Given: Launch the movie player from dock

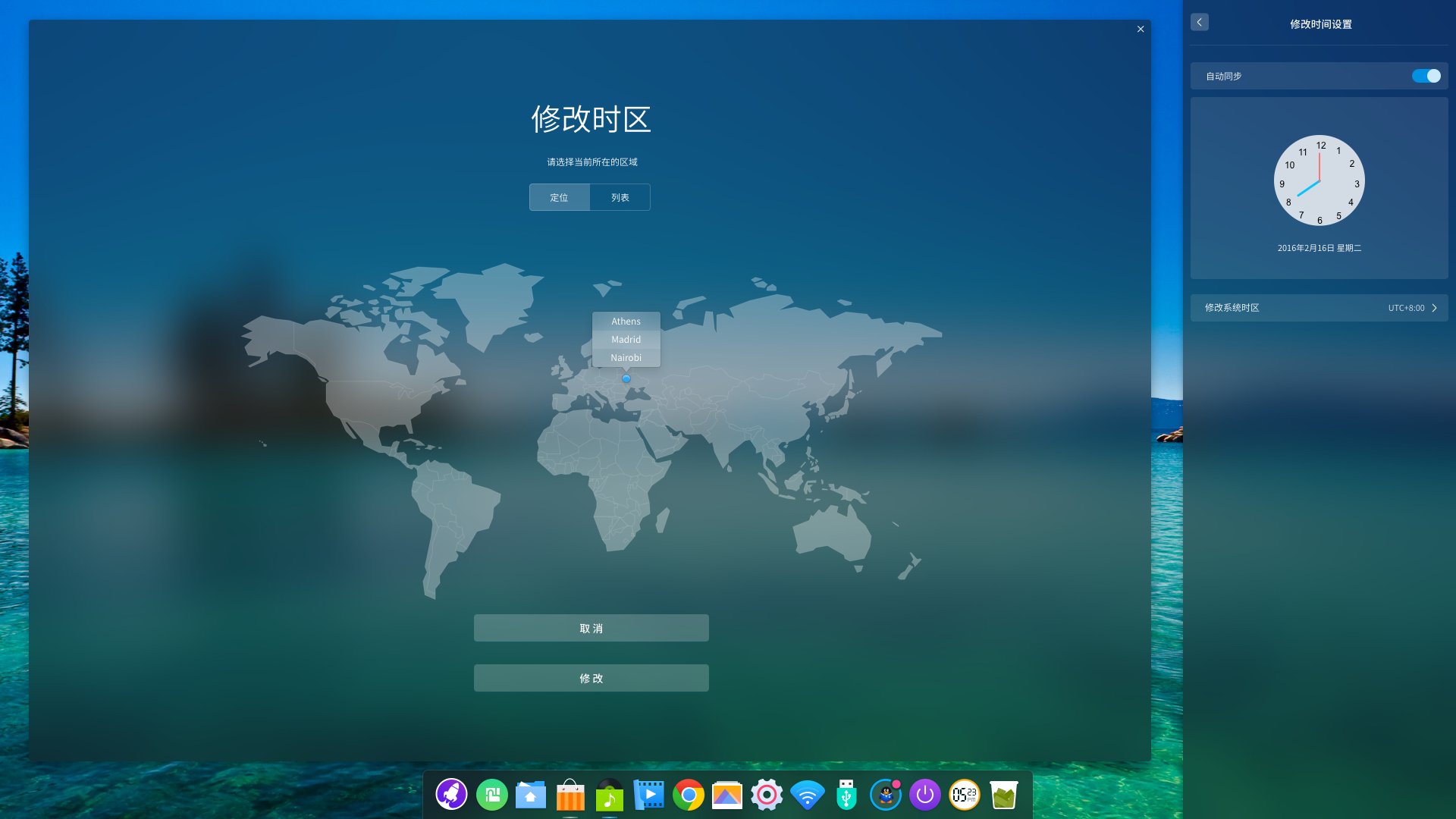Looking at the screenshot, I should pos(649,795).
